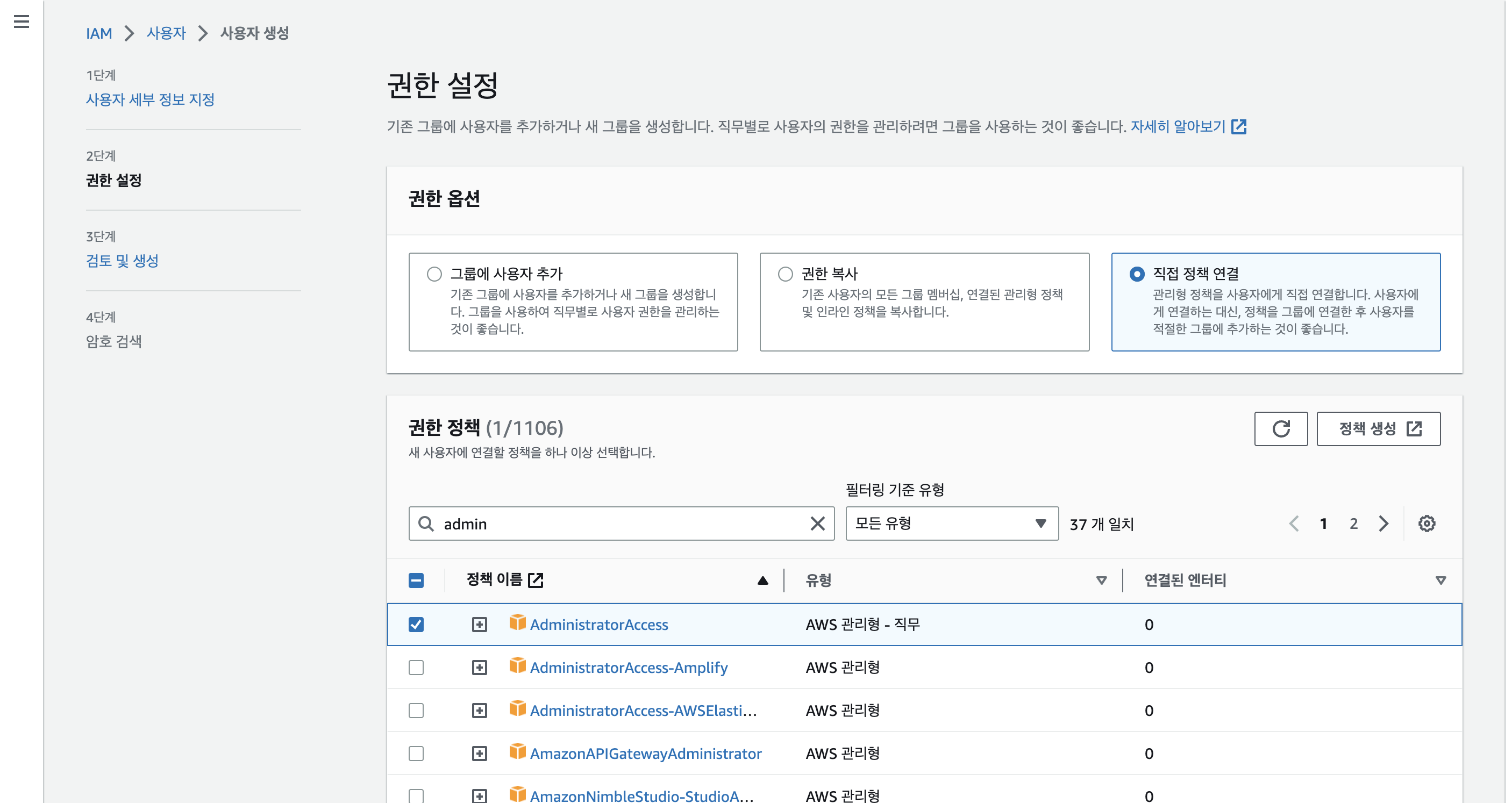1512x803 pixels.
Task: Select the 암호 검색 step
Action: 114,341
